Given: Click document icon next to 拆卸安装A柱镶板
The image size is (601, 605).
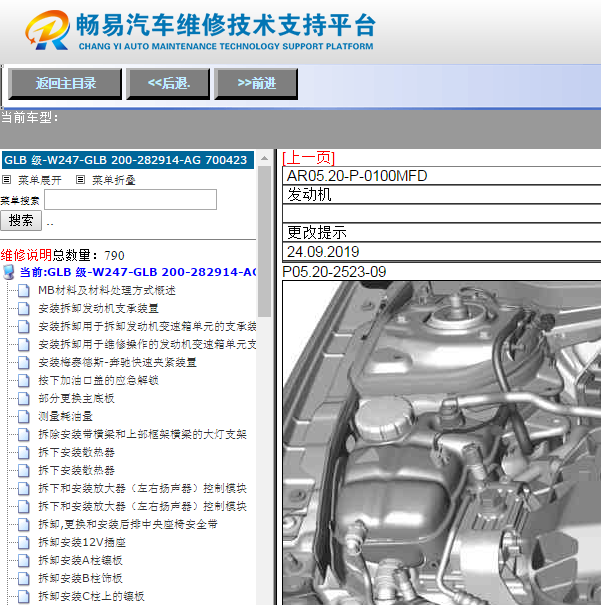Looking at the screenshot, I should point(23,560).
